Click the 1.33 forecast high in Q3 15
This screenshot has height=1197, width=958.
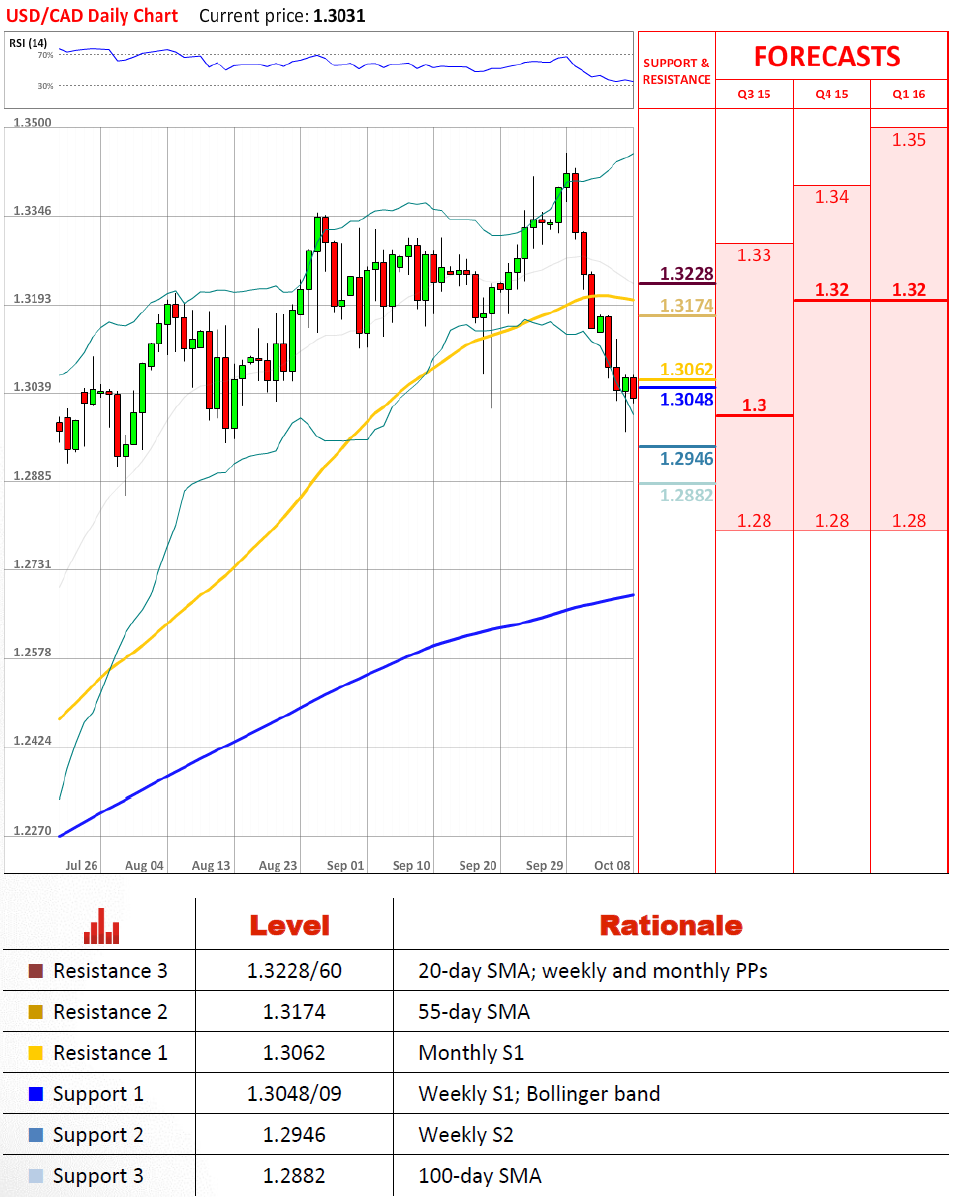coord(753,255)
